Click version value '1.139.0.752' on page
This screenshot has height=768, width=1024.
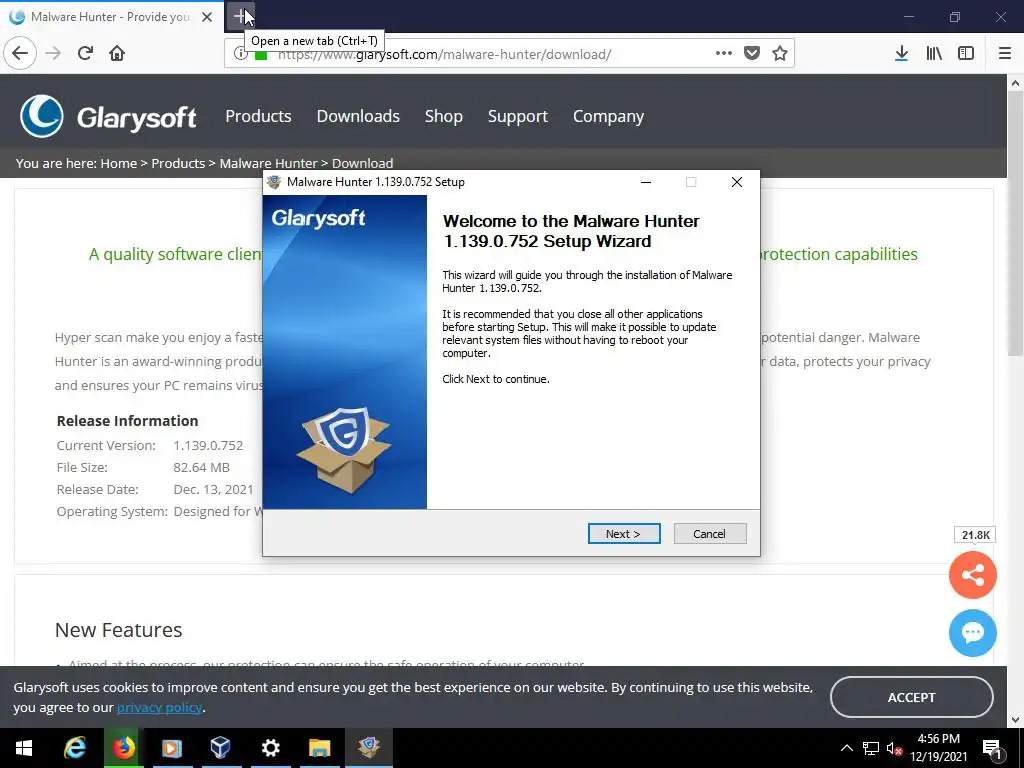coord(208,445)
